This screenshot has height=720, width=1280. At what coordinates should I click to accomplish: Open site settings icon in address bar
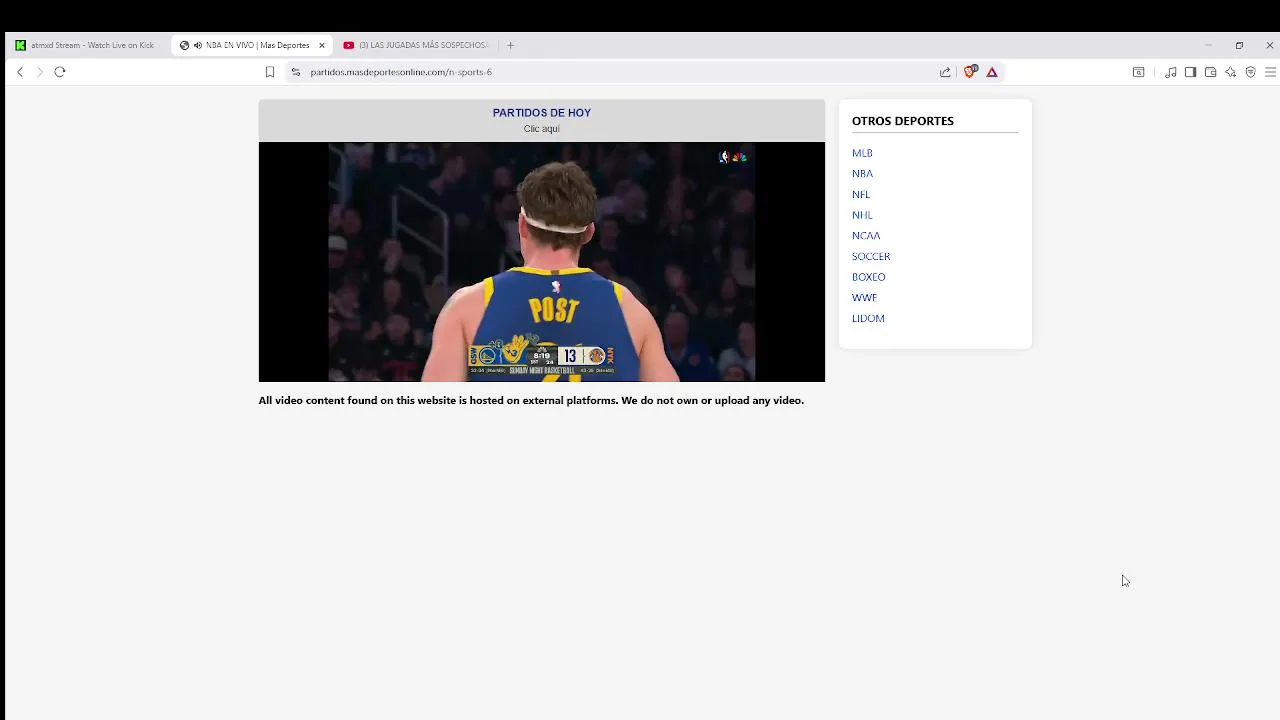[x=295, y=72]
